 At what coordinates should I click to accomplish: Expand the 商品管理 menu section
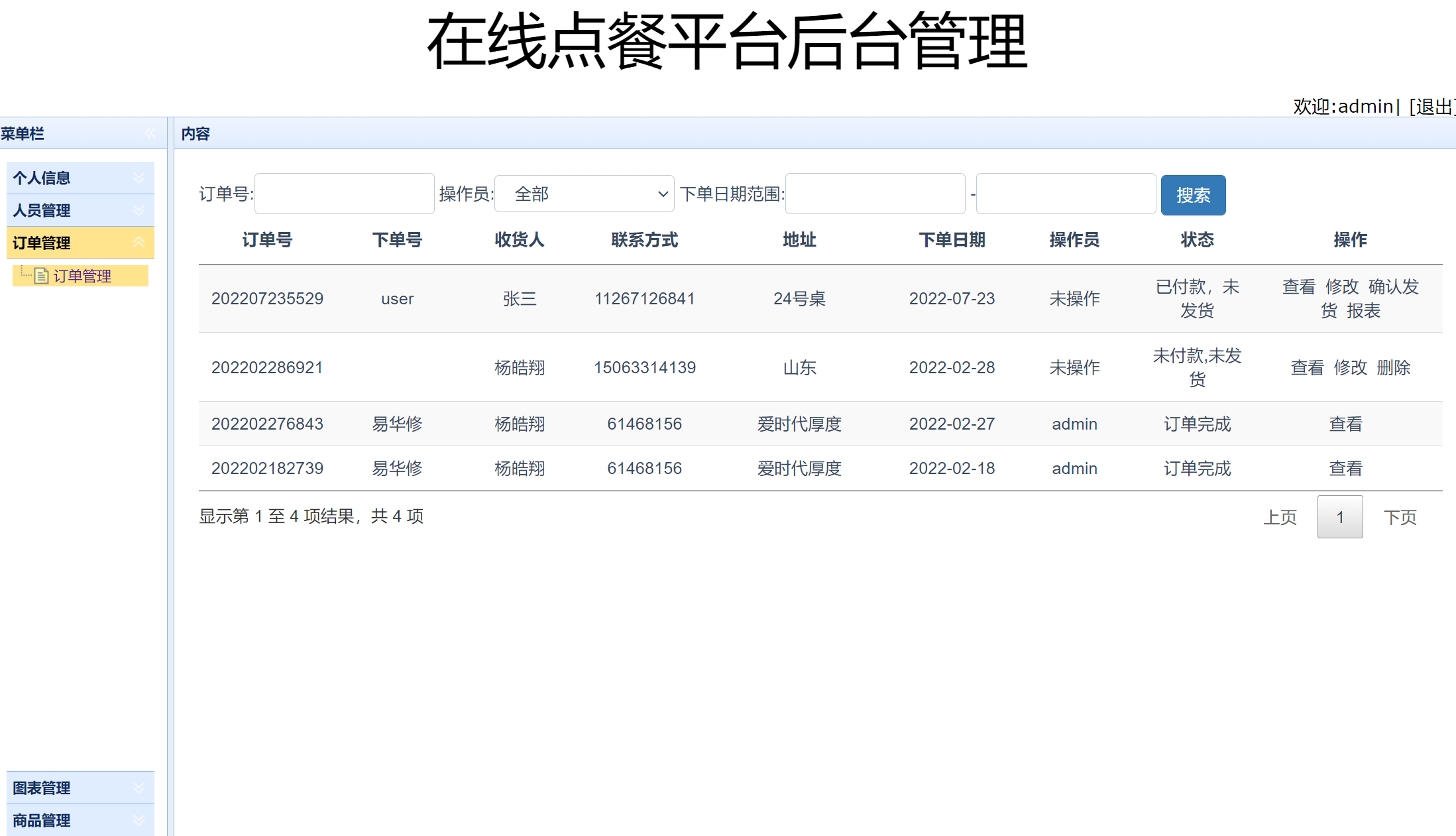pos(80,820)
